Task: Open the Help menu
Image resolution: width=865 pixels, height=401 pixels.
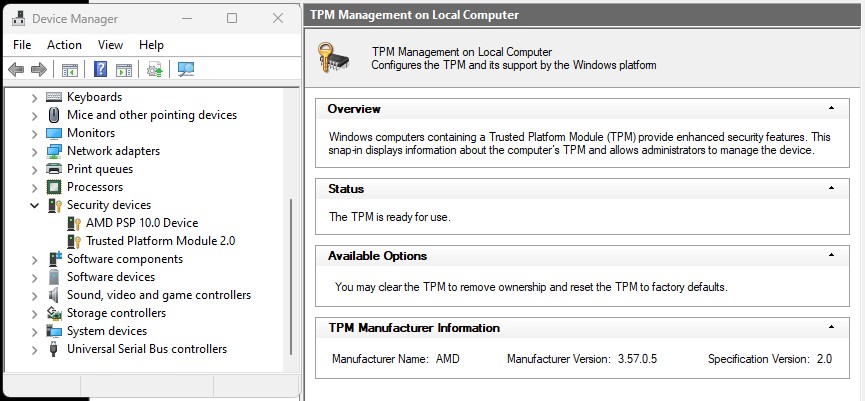Action: pyautogui.click(x=151, y=45)
